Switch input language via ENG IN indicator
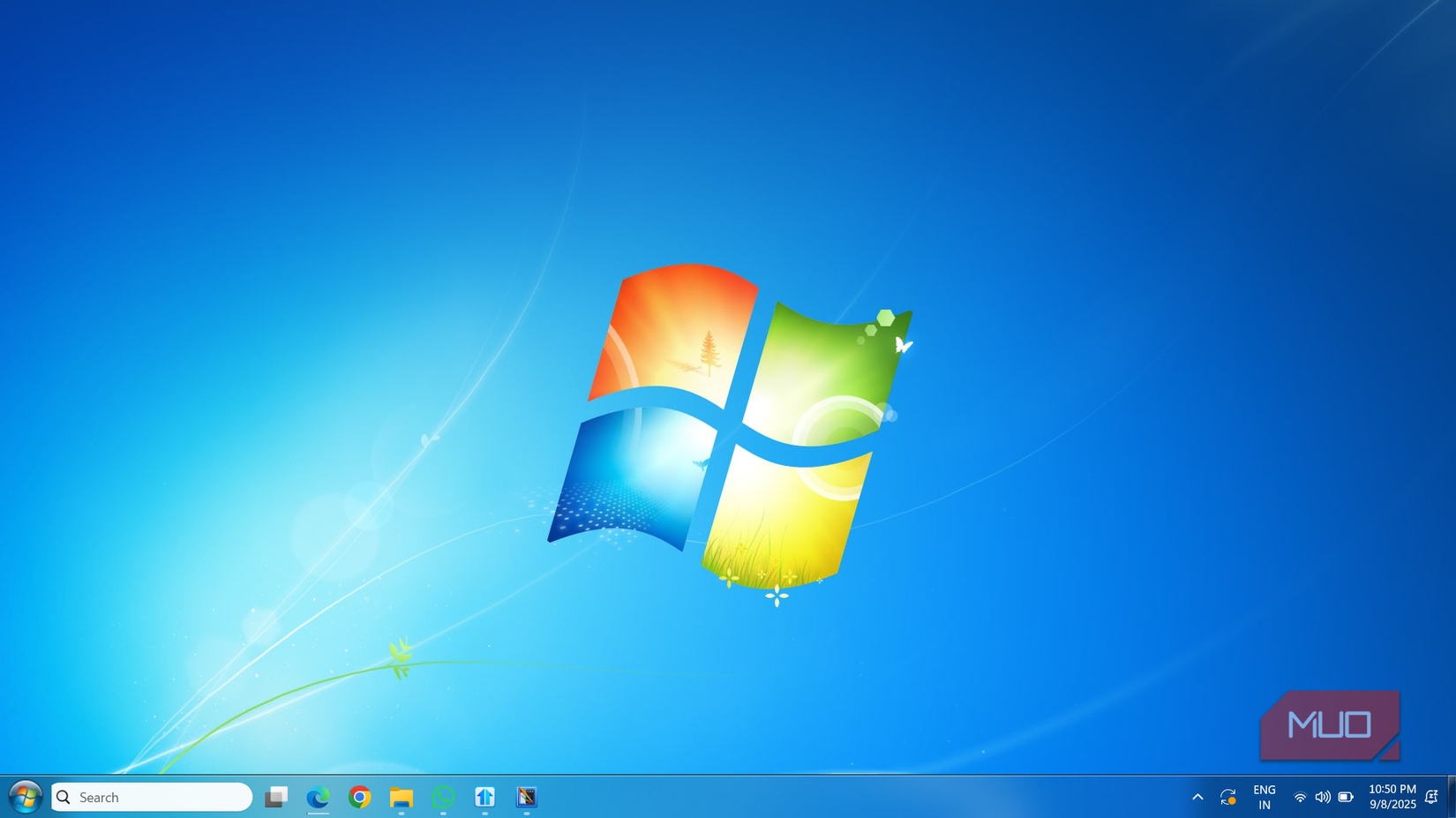This screenshot has height=818, width=1456. click(x=1265, y=797)
